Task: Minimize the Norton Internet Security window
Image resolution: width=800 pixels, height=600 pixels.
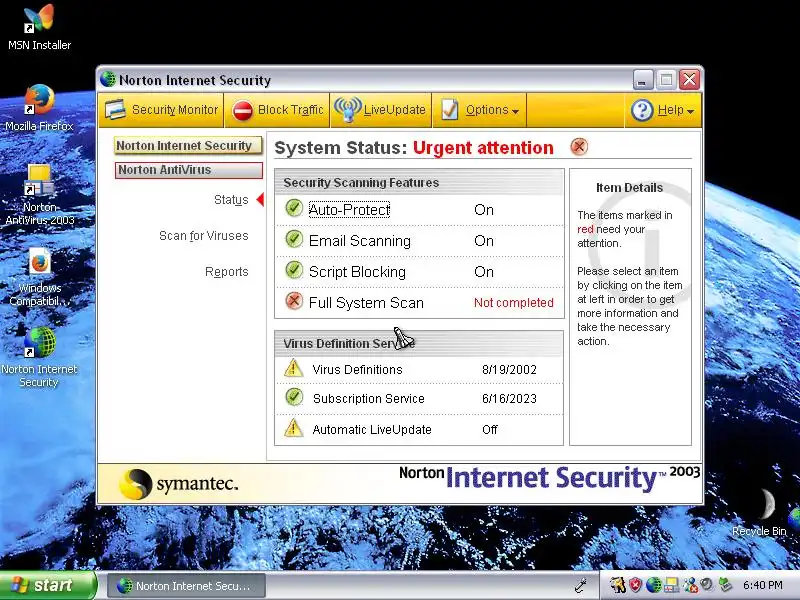Action: pos(643,80)
